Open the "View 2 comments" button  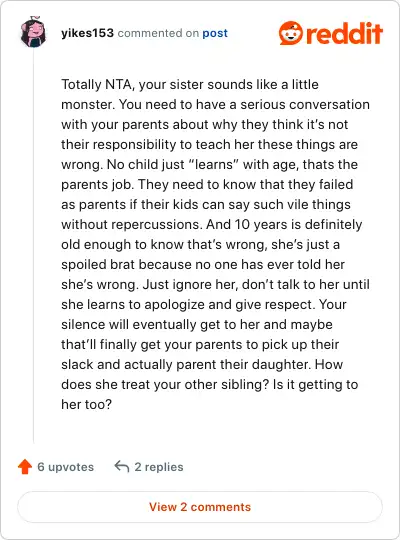200,507
